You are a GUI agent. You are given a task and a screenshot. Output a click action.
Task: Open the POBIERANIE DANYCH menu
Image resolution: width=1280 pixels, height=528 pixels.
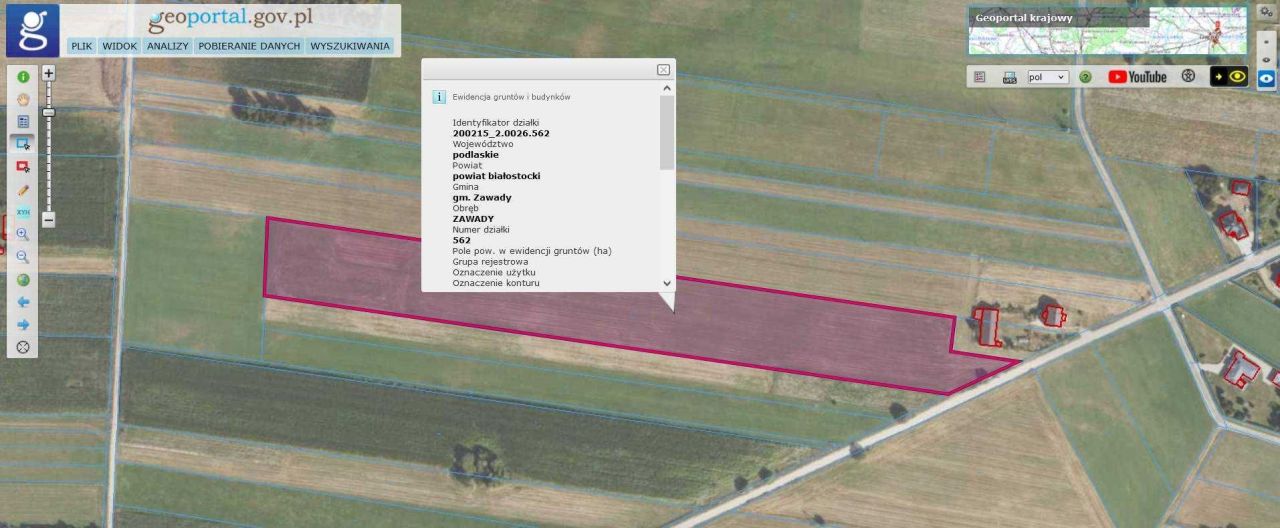(249, 46)
